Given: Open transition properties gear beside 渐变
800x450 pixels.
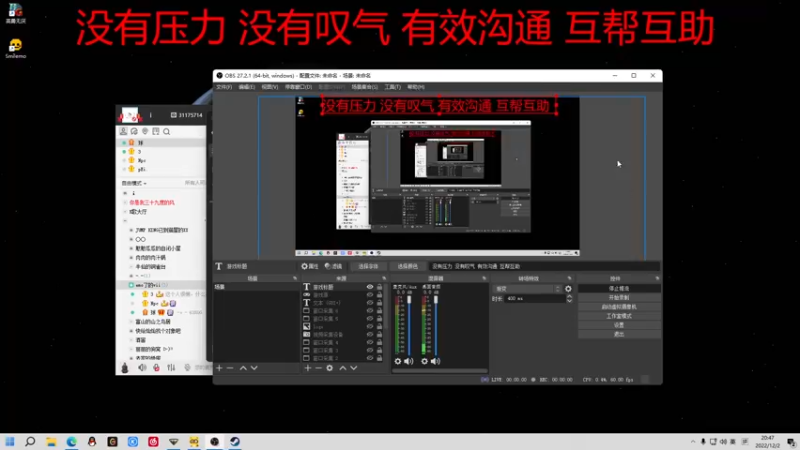Looking at the screenshot, I should (x=568, y=289).
